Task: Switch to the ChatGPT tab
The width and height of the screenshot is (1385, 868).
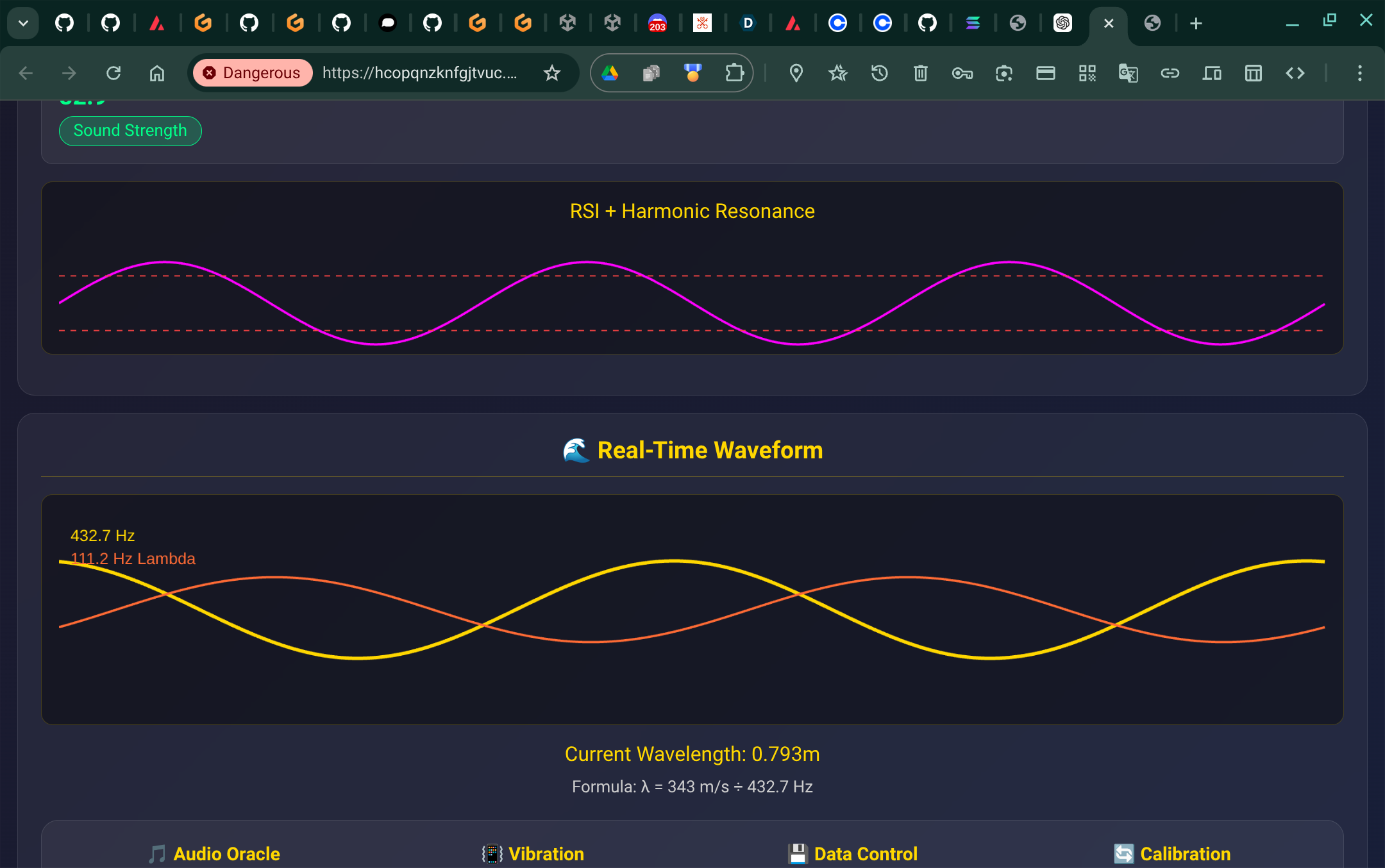Action: (x=1062, y=24)
